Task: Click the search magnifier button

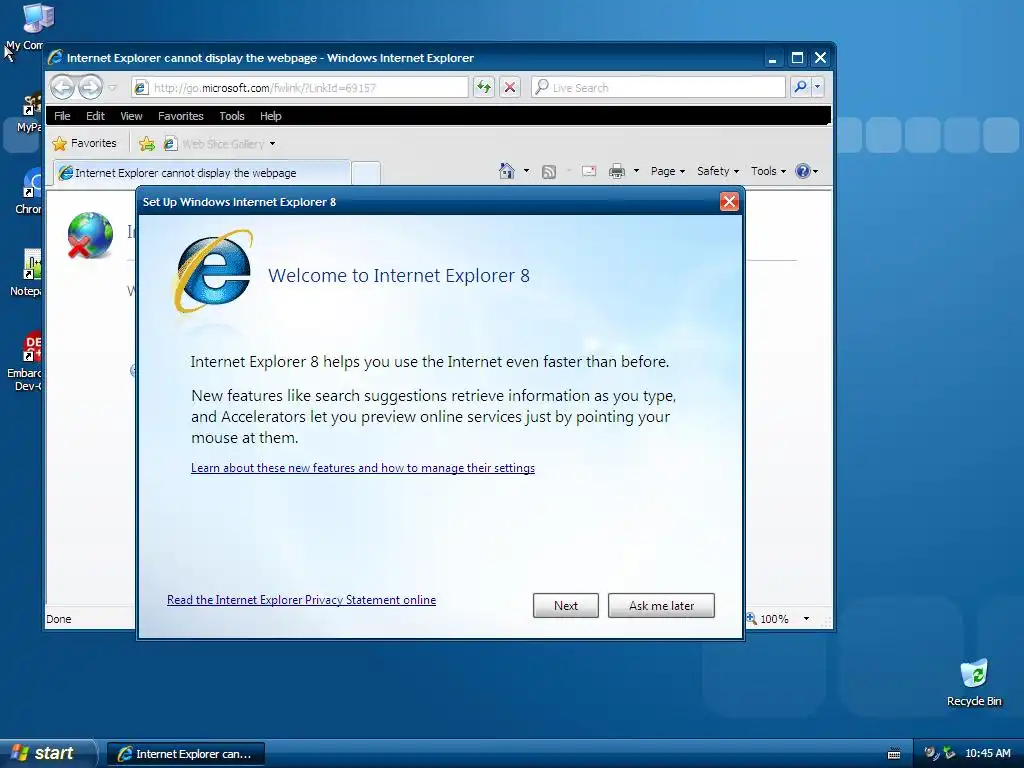Action: [801, 87]
